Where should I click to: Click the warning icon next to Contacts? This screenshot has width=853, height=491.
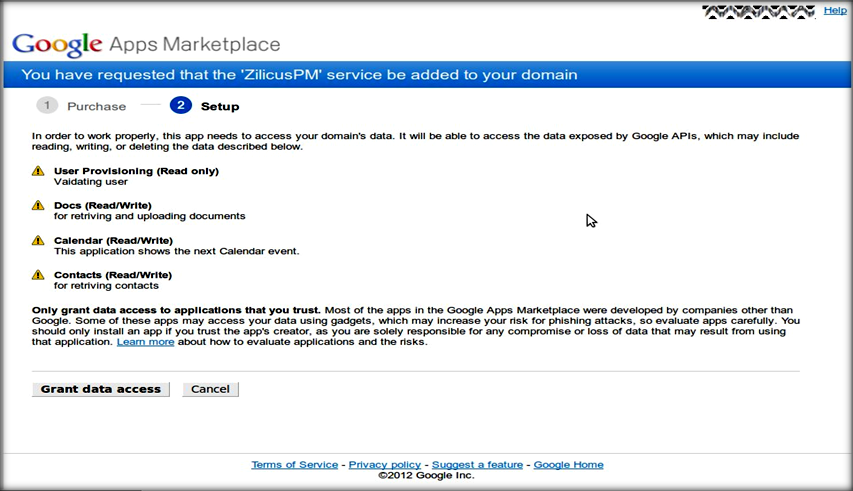(38, 274)
